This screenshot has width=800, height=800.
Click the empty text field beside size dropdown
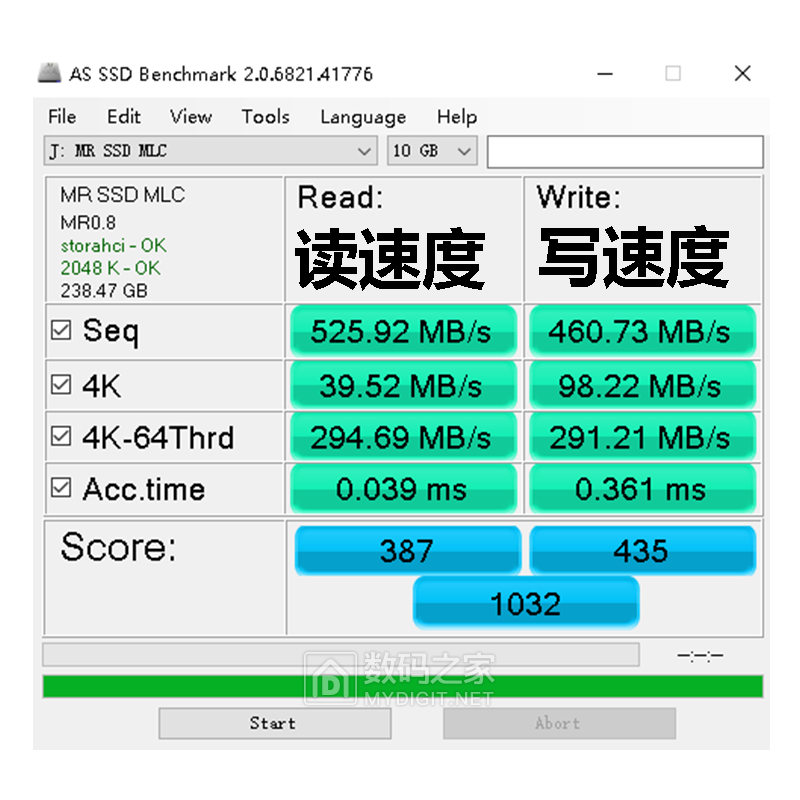tap(625, 152)
